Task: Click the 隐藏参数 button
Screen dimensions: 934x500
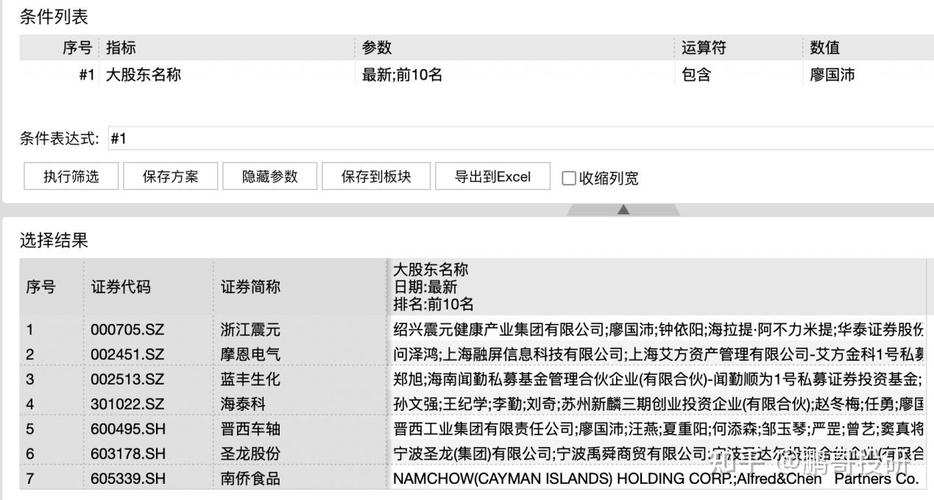Action: tap(269, 176)
